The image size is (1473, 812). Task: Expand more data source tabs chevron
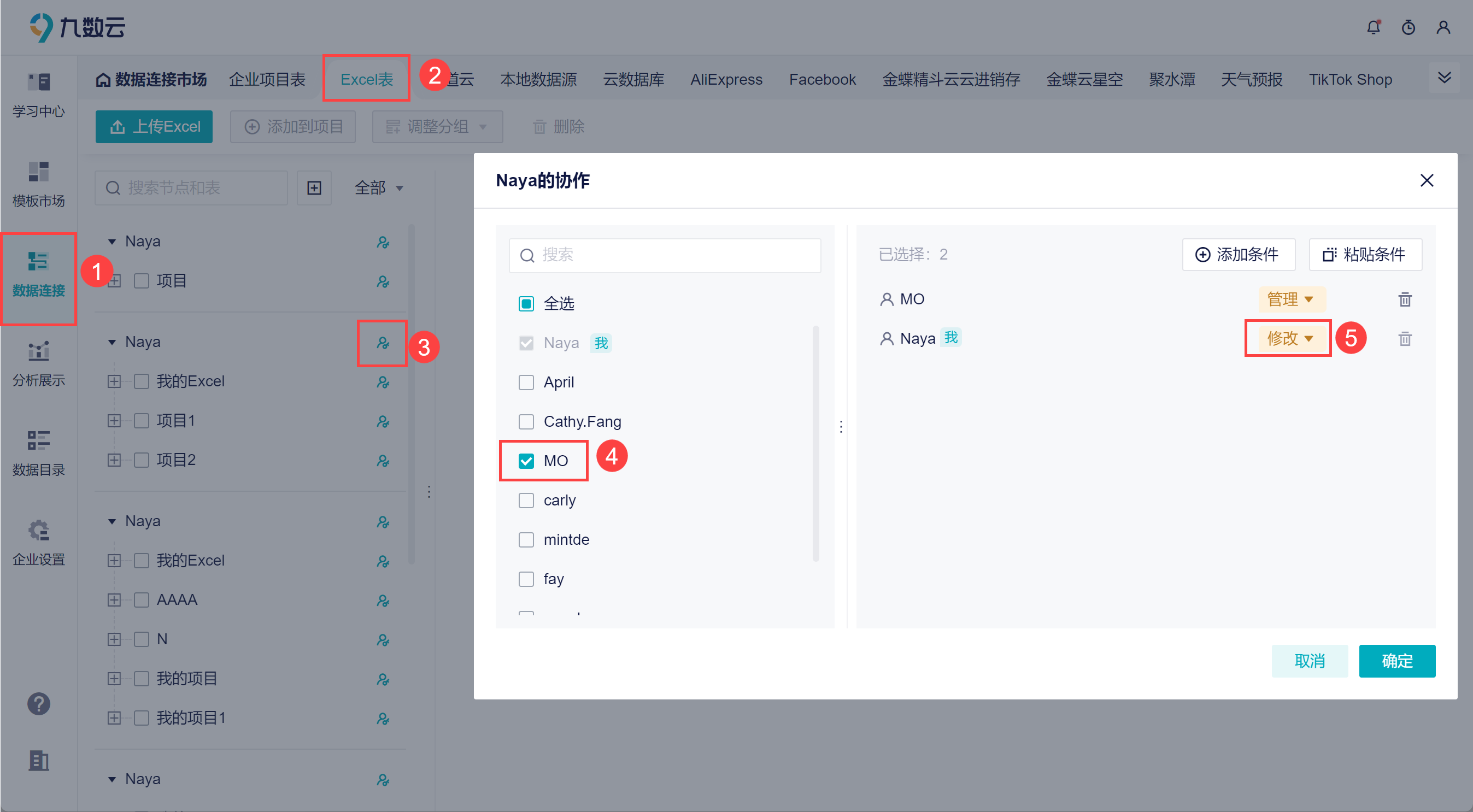(1445, 77)
